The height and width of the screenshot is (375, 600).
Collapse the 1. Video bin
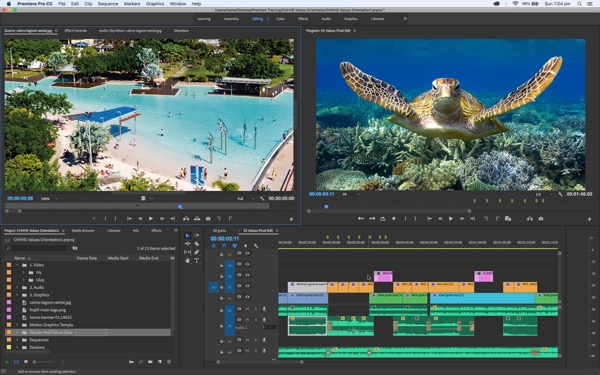(17, 265)
